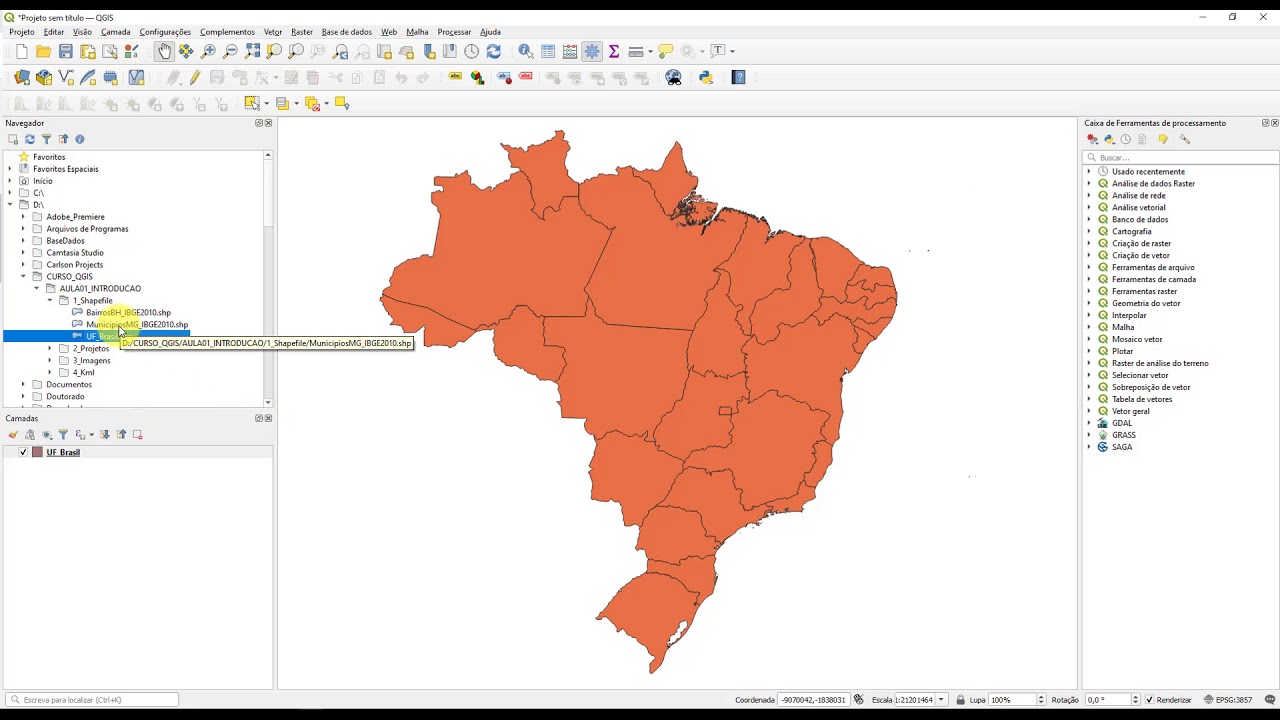
Task: Create a new project with blank page icon
Action: [x=22, y=51]
